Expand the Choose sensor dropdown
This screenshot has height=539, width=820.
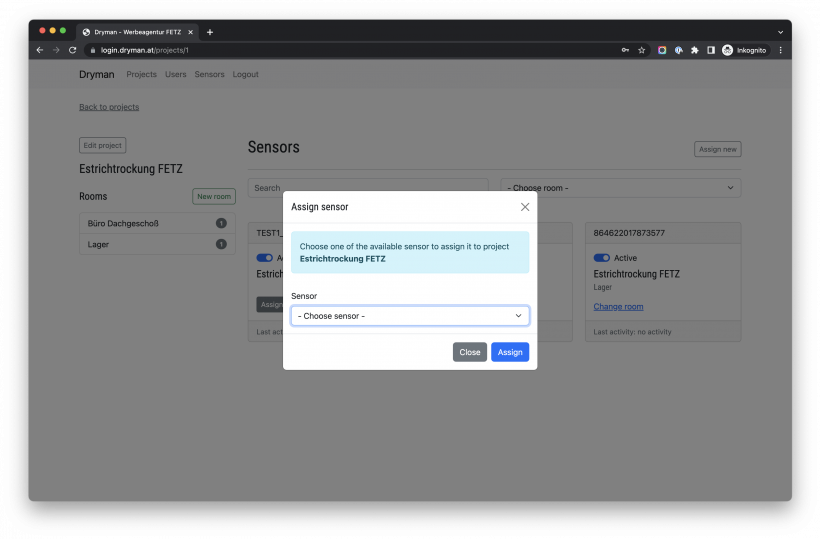coord(410,316)
